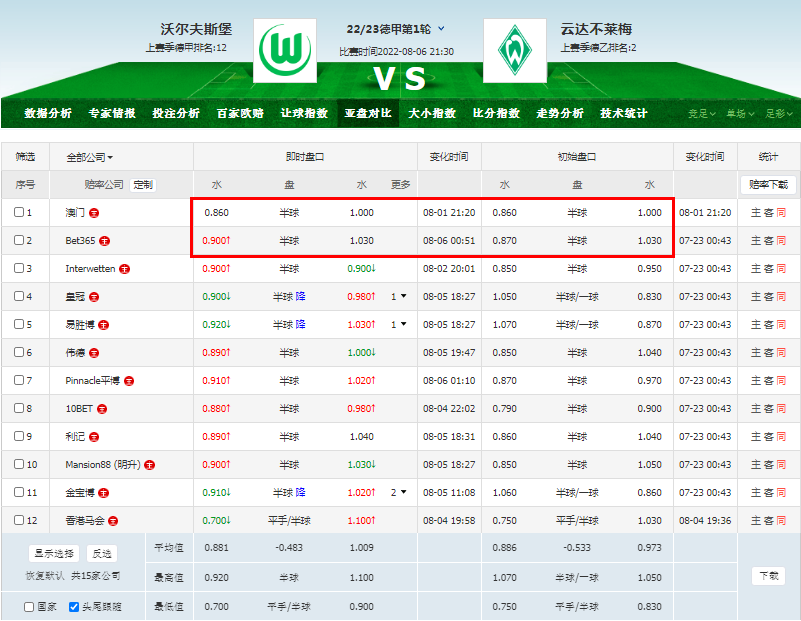Click 客 stats icon in 金宝博 row
Viewport: 801px width, 621px height.
click(769, 492)
